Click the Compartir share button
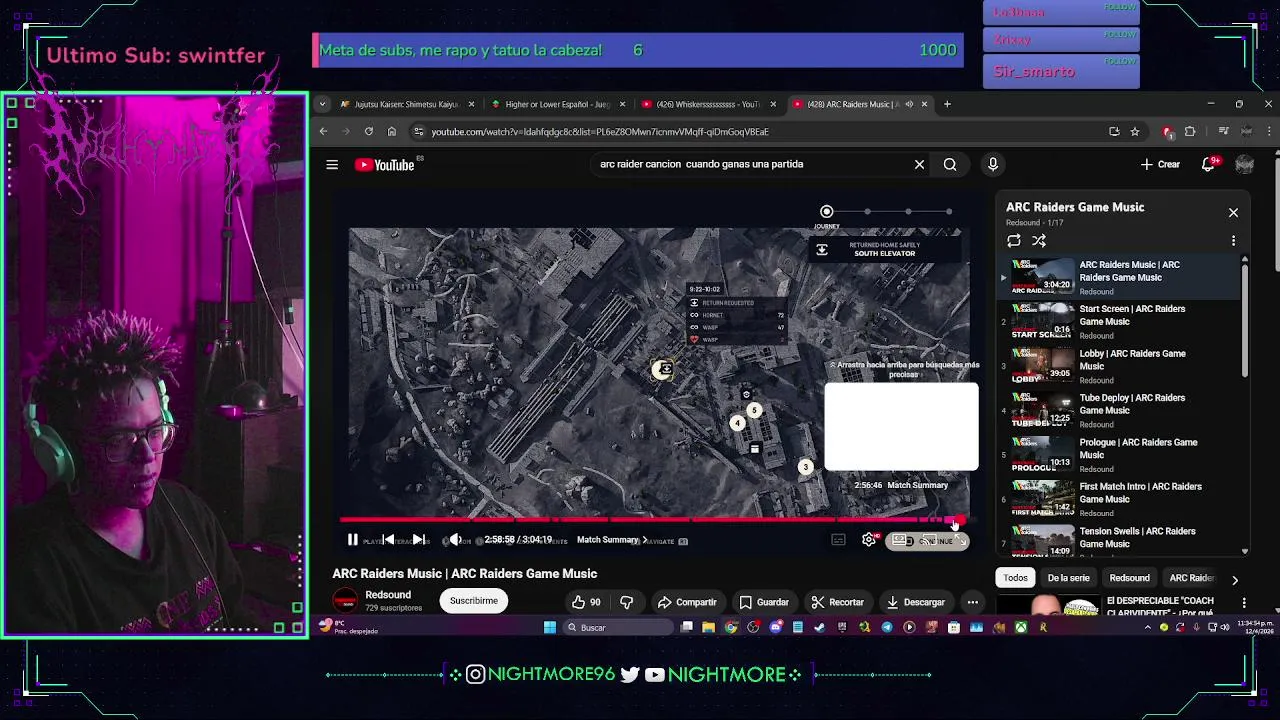The image size is (1280, 720). click(687, 602)
